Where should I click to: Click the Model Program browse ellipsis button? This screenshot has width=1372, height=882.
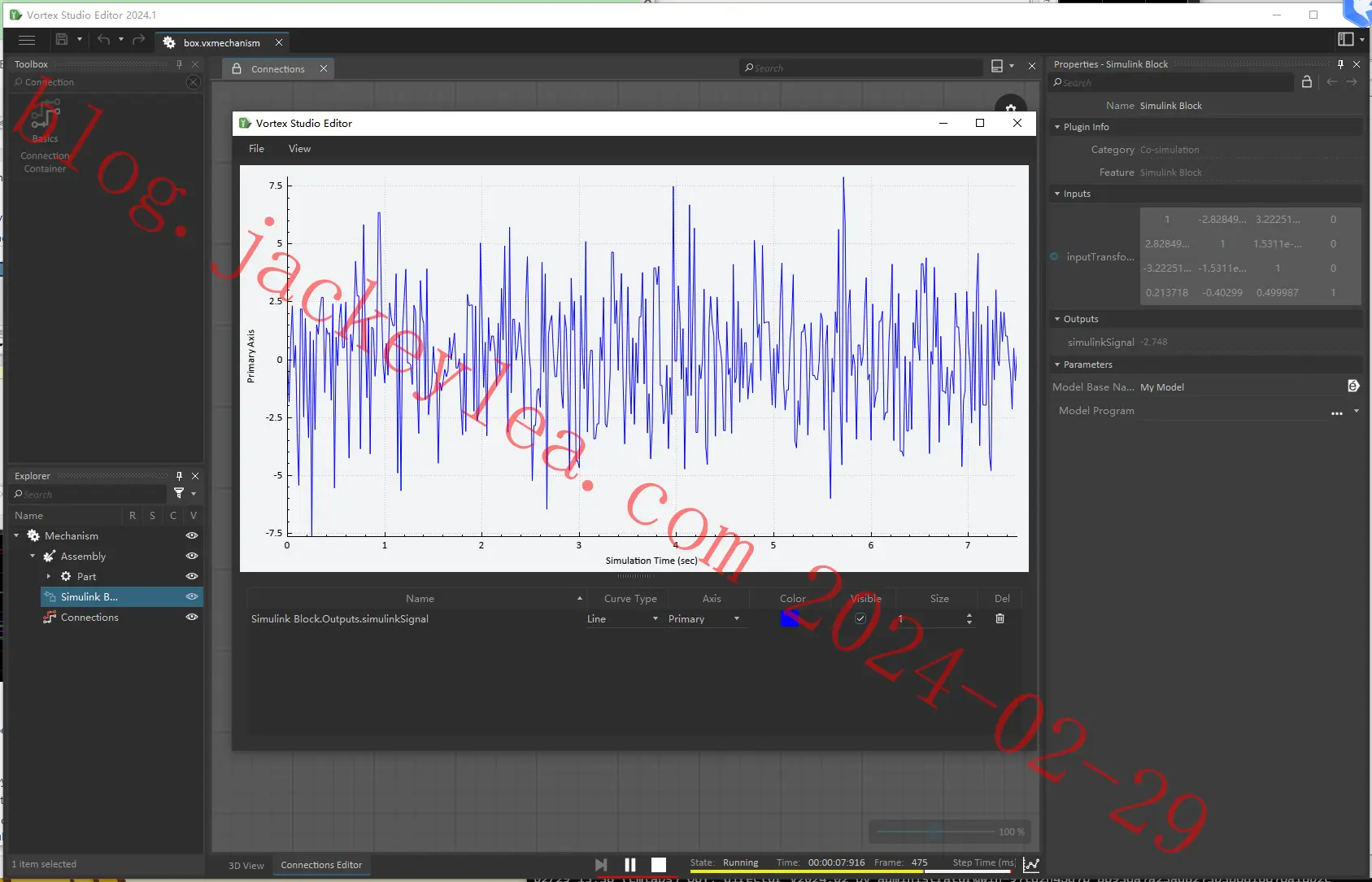pos(1336,413)
